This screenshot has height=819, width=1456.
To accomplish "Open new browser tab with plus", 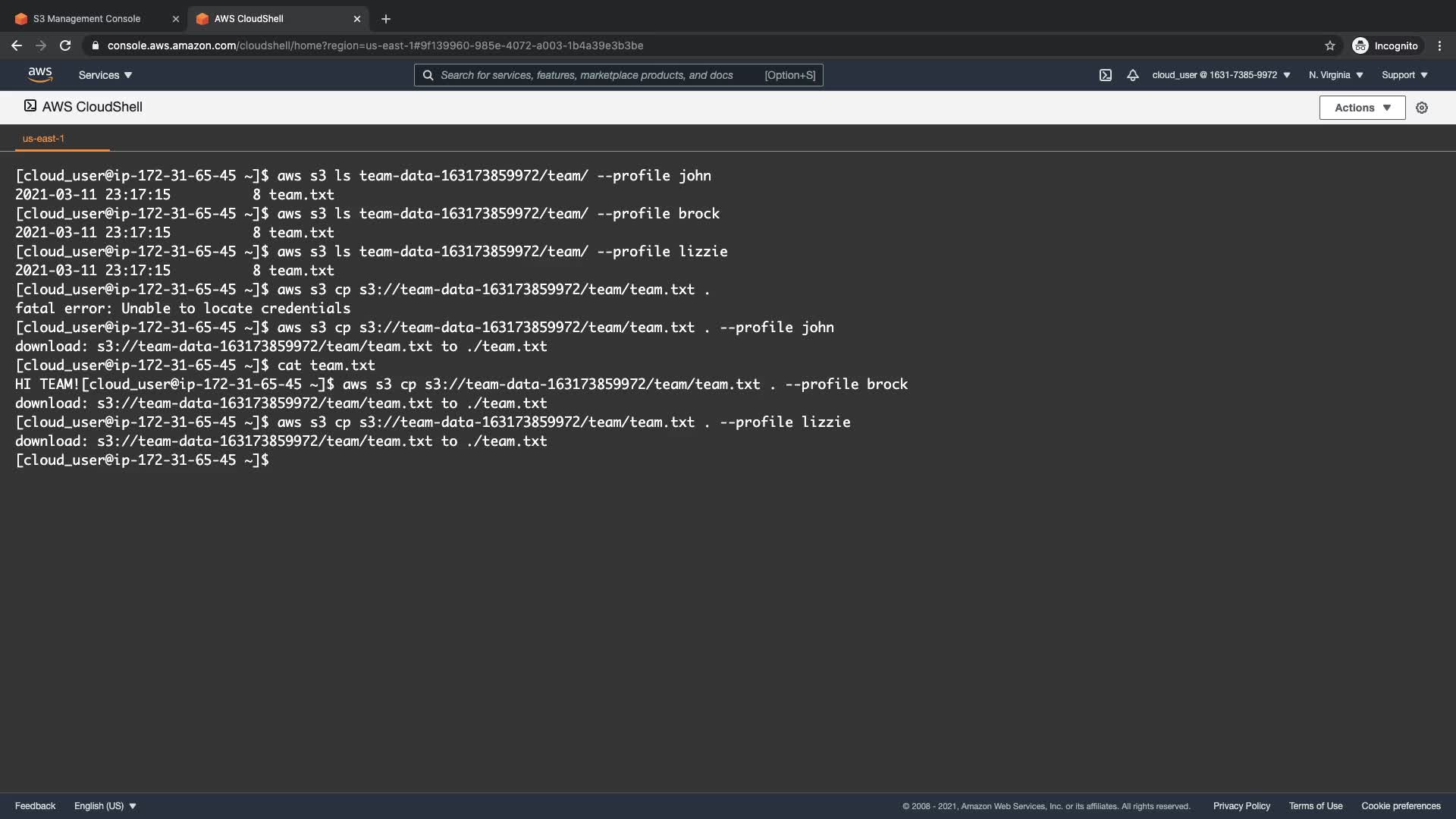I will coord(385,19).
